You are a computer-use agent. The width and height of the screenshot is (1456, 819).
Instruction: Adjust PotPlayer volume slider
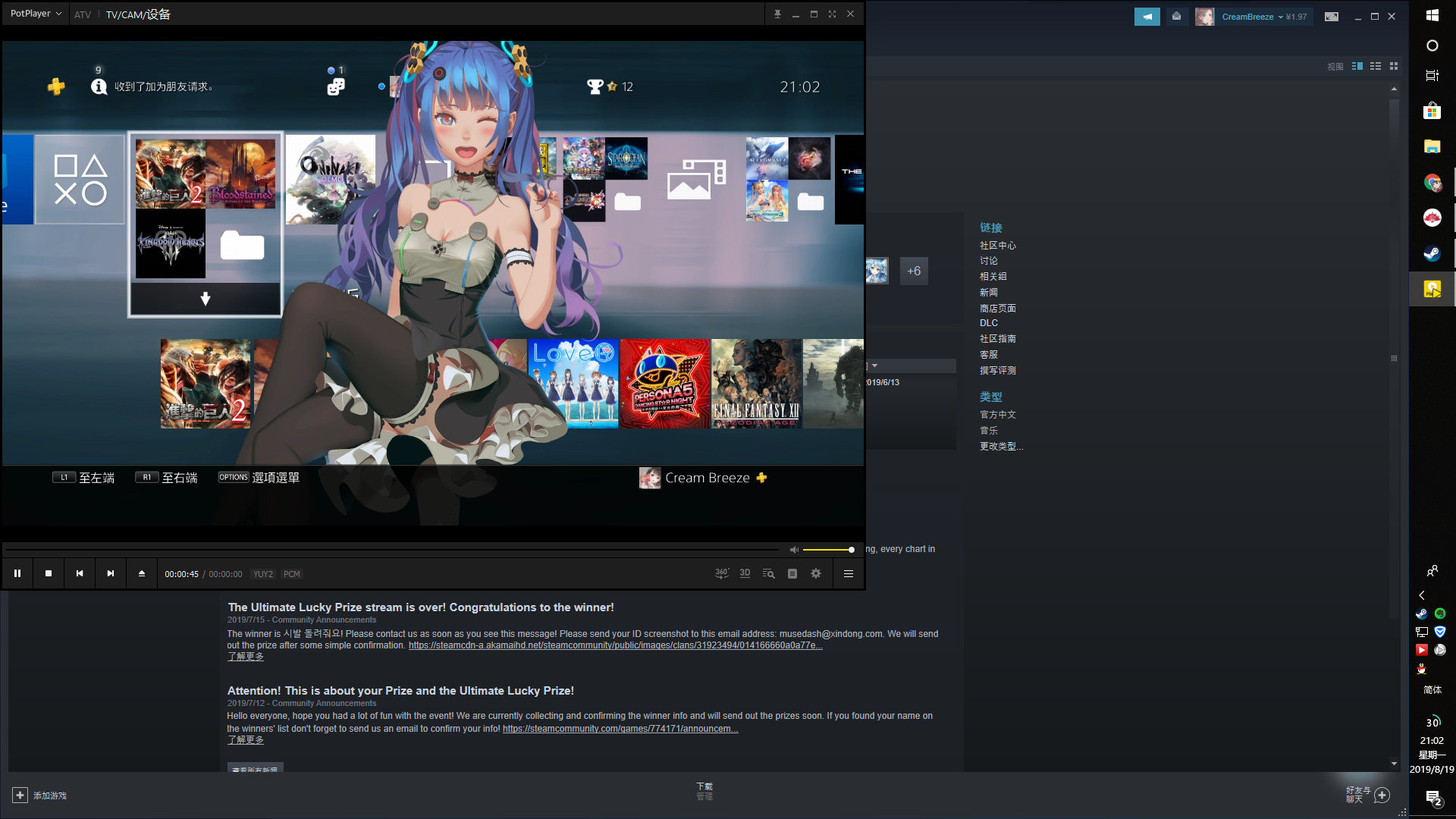828,550
